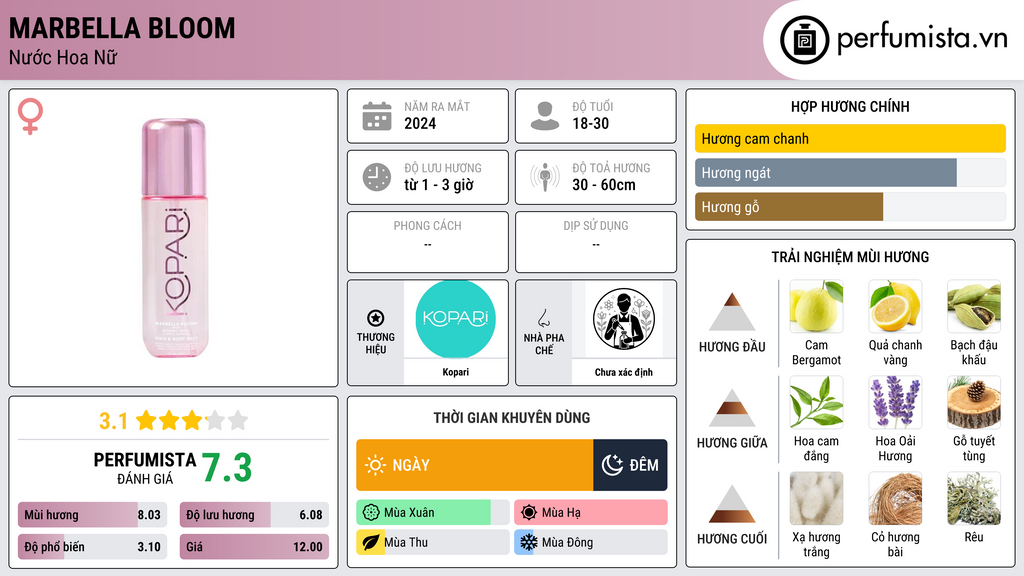Click the Kopari brand name label

[x=455, y=372]
